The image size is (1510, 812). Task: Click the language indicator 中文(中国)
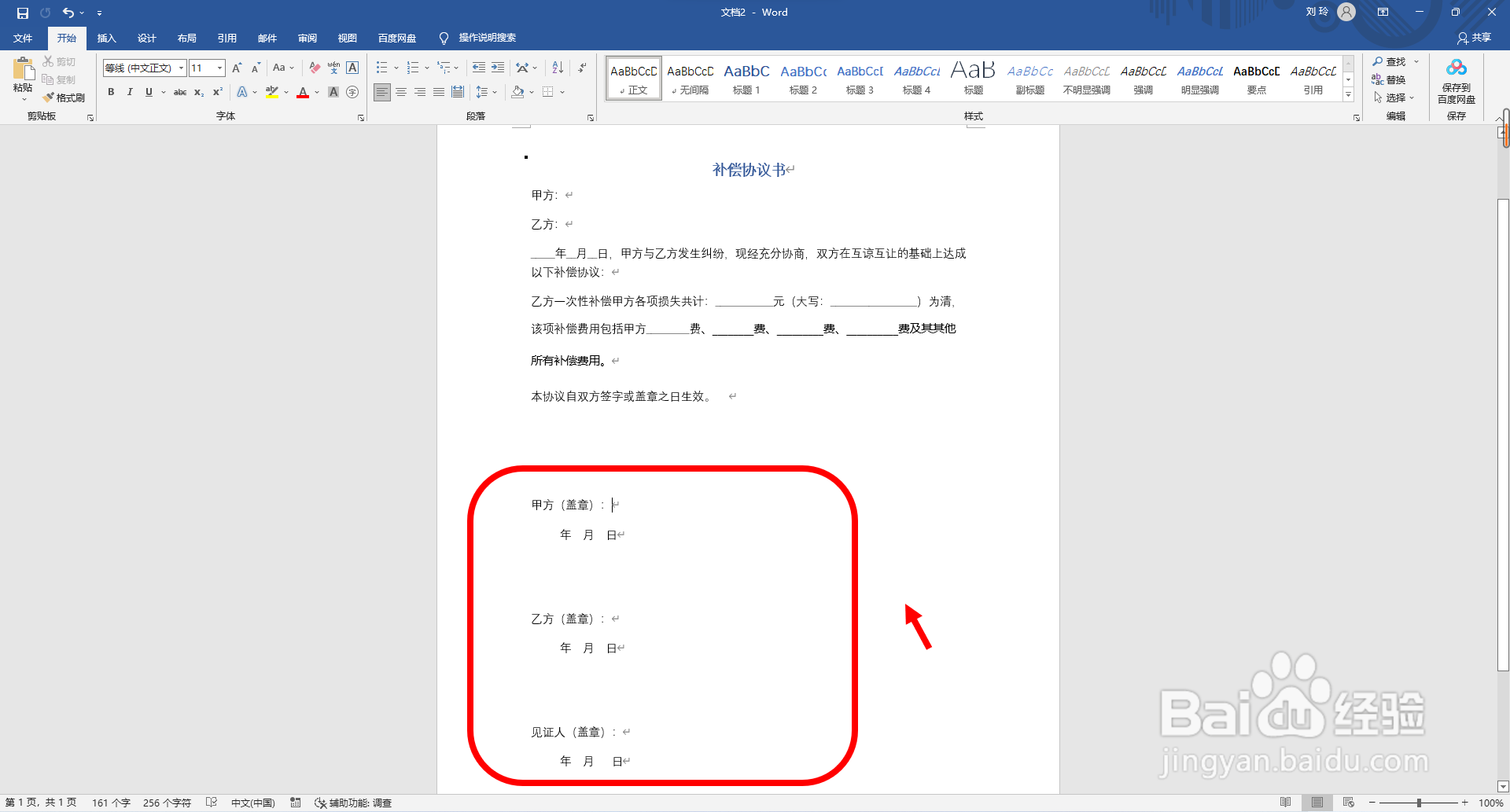(252, 803)
